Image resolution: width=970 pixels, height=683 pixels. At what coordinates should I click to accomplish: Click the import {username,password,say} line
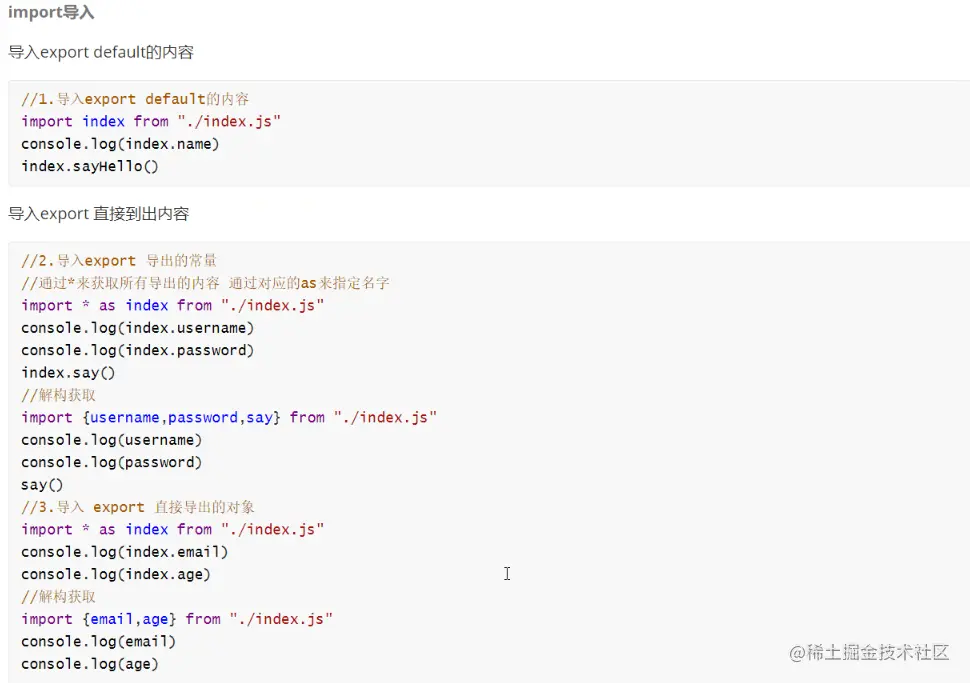(229, 418)
